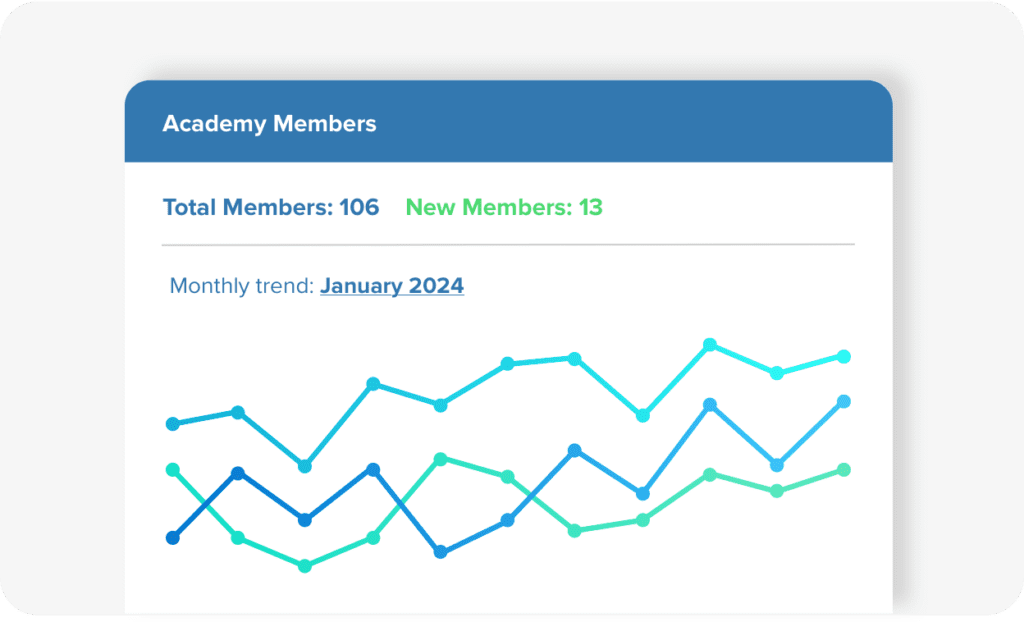The width and height of the screenshot is (1024, 622).
Task: Click first data point of green line
Action: point(172,469)
